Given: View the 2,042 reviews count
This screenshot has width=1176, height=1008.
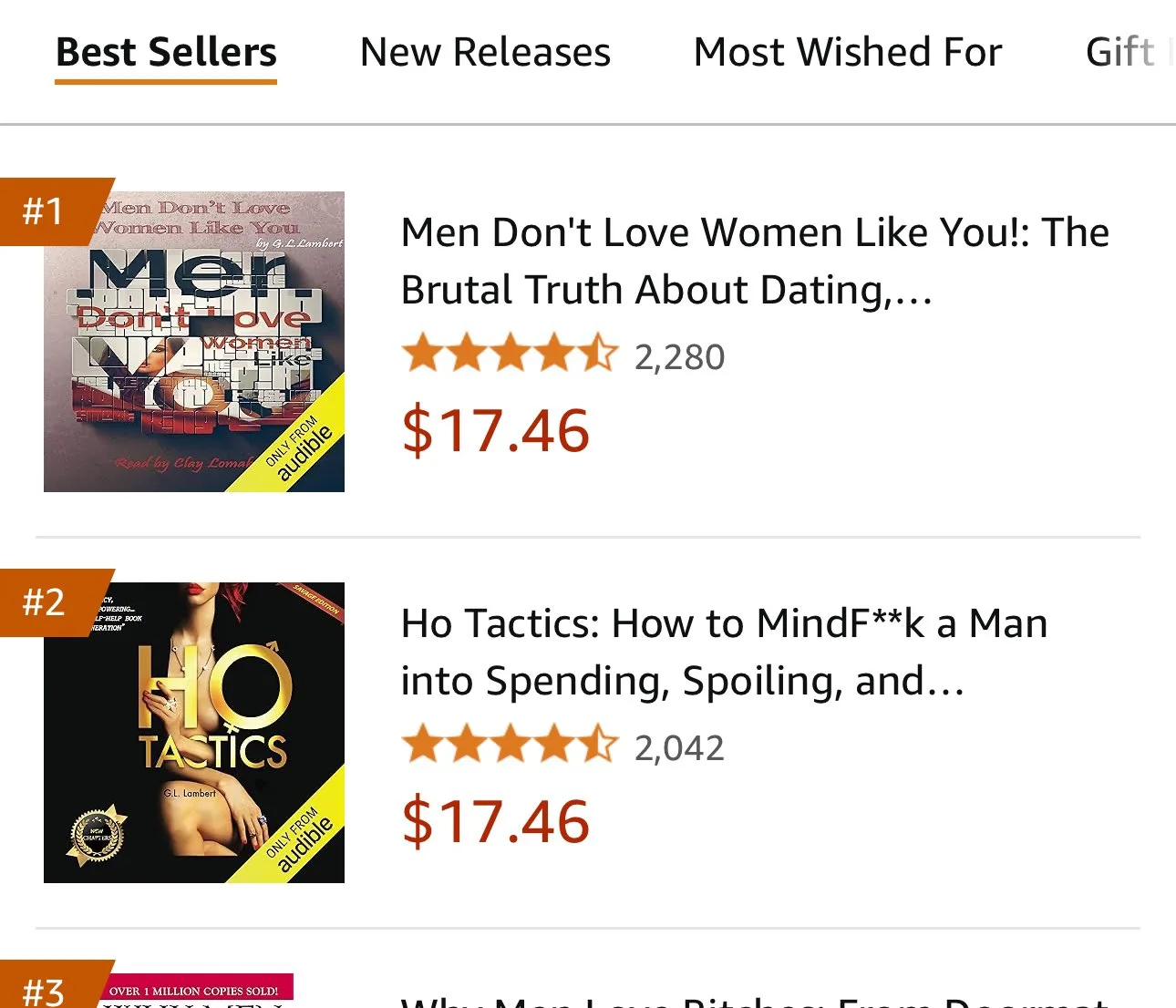Looking at the screenshot, I should click(679, 748).
